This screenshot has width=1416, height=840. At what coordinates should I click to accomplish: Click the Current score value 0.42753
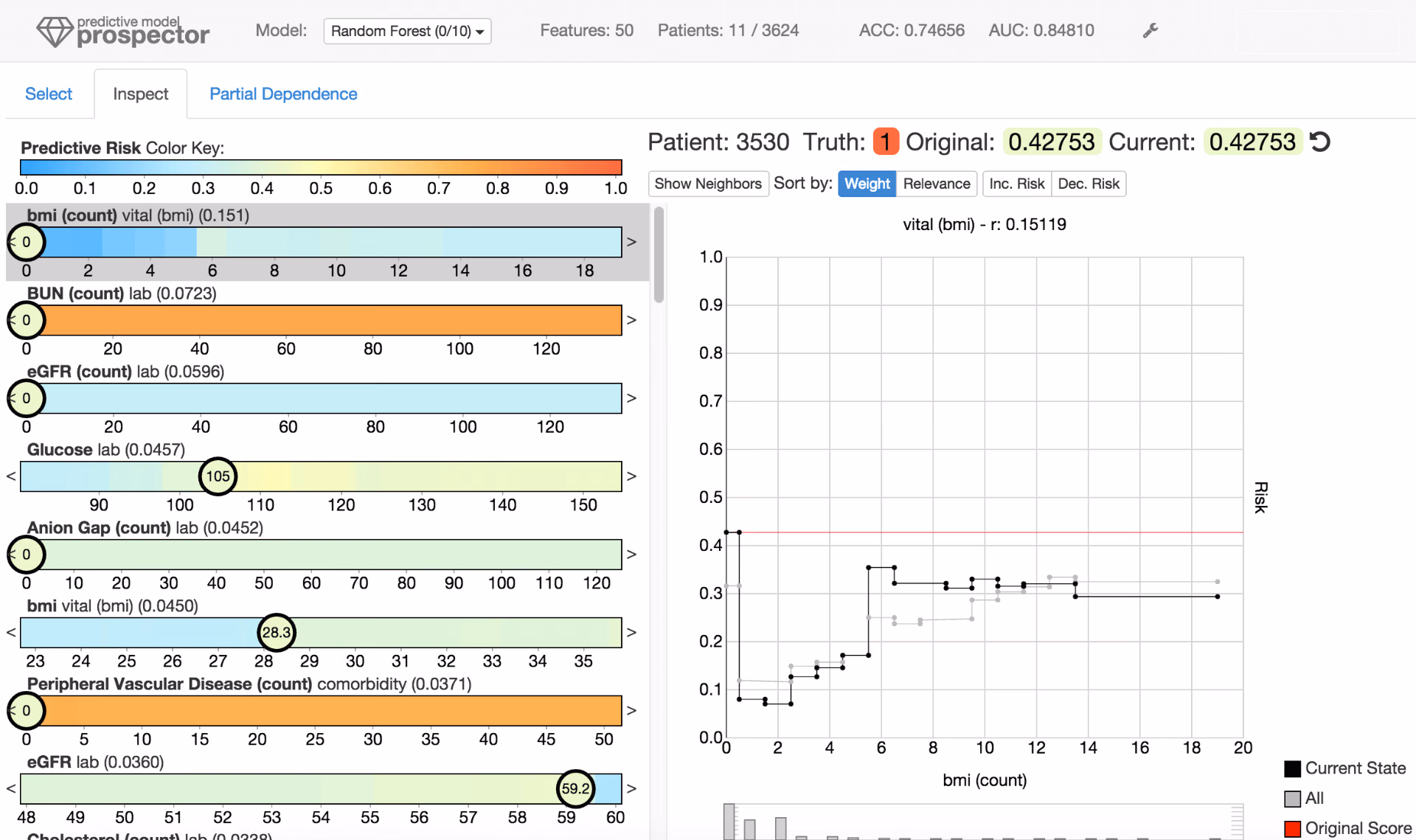tap(1252, 142)
